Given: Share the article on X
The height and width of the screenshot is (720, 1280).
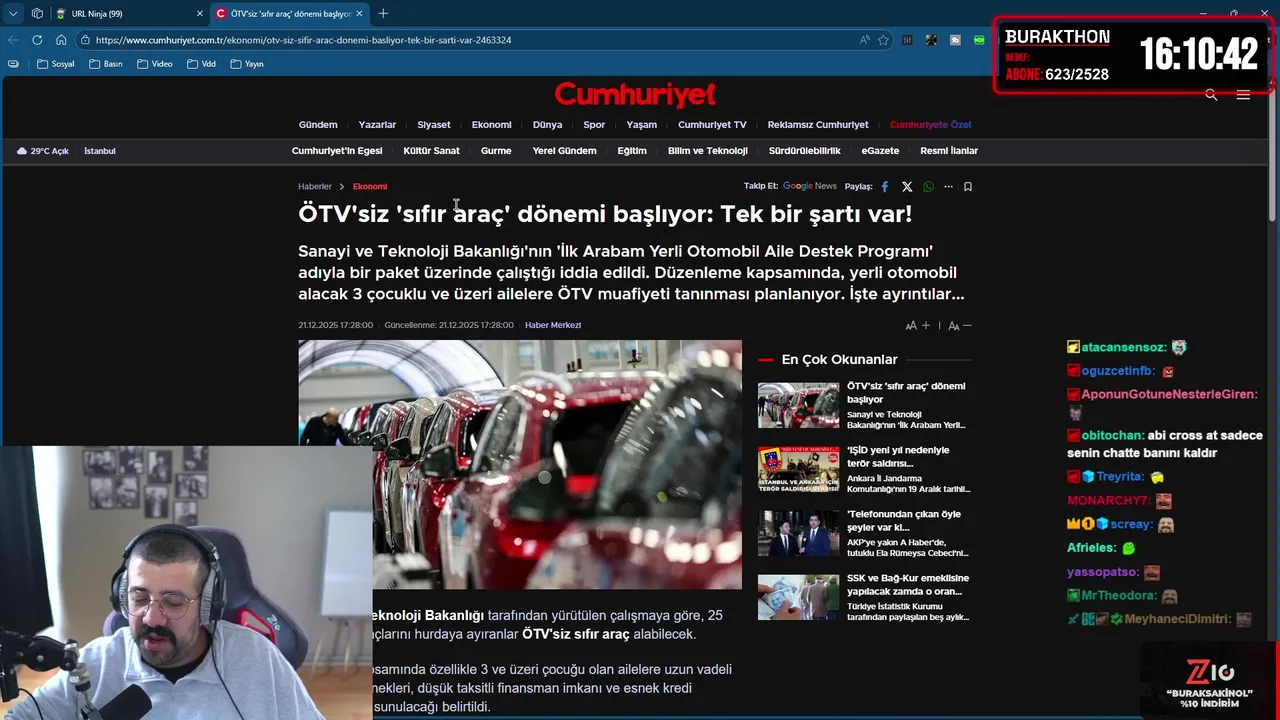Looking at the screenshot, I should 907,186.
